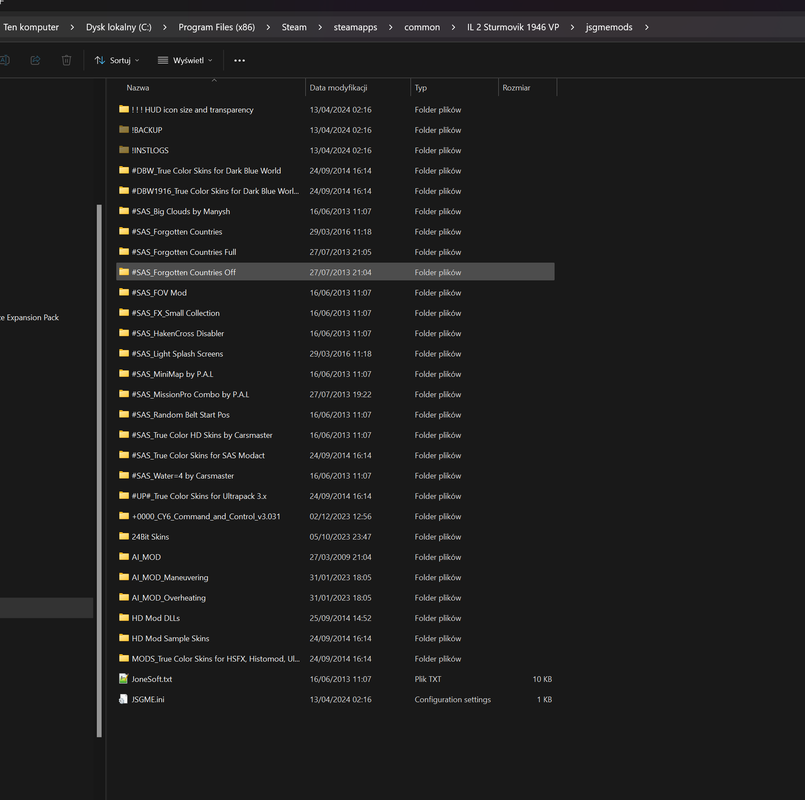Click folder icon of #SAS_FOV Mod
The image size is (805, 800).
[124, 292]
